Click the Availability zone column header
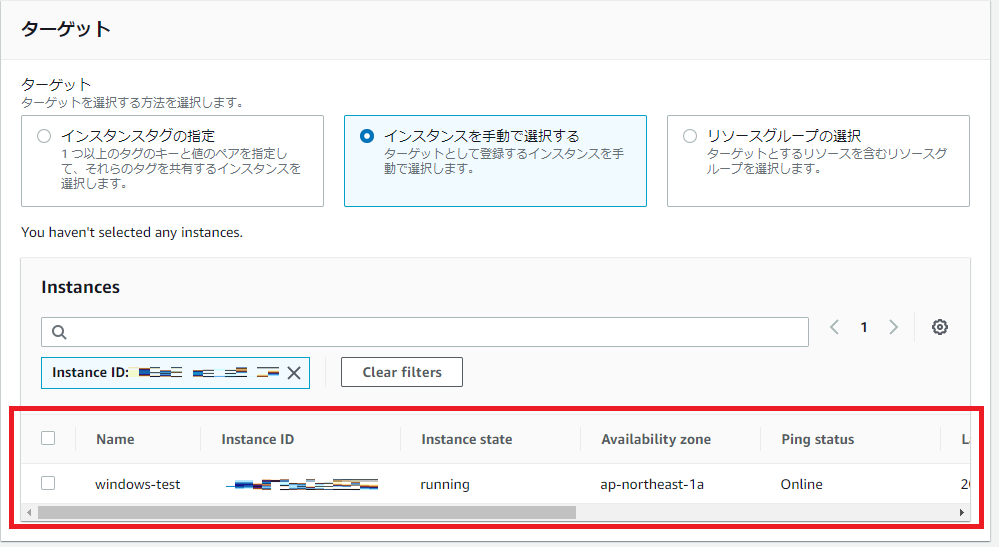Image resolution: width=999 pixels, height=547 pixels. pos(656,439)
